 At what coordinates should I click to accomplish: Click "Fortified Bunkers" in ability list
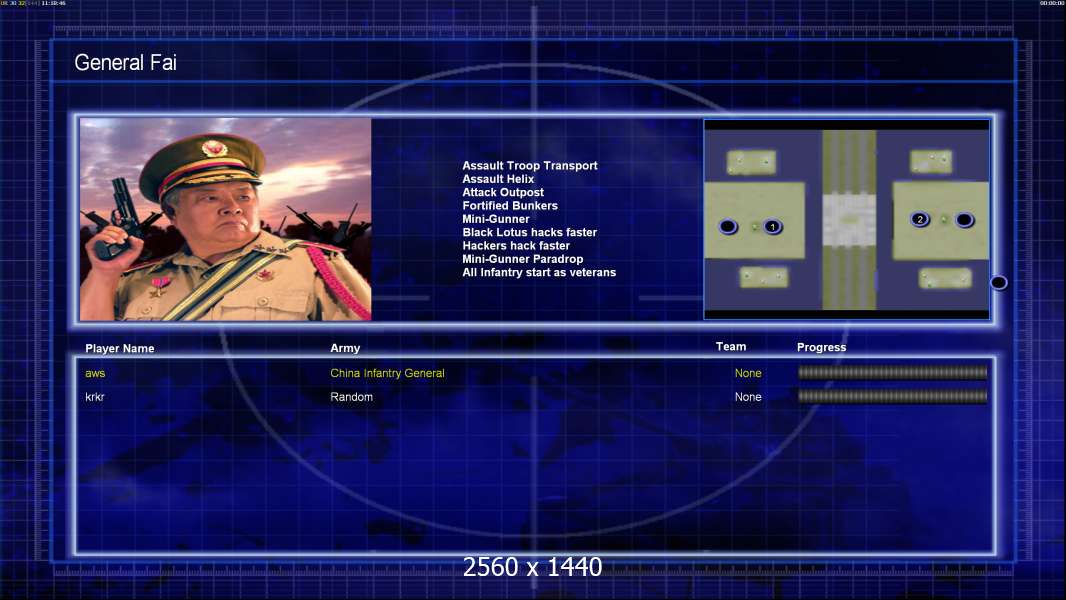coord(510,206)
